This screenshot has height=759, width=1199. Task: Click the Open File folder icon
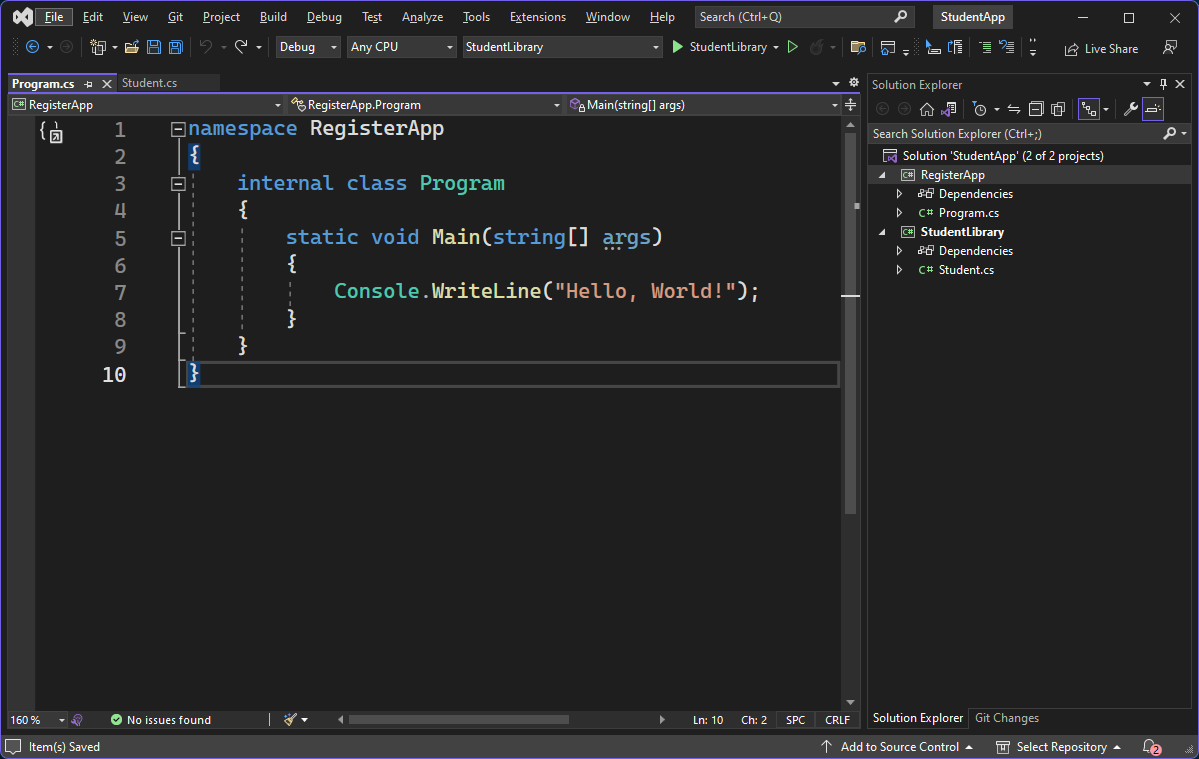point(132,47)
